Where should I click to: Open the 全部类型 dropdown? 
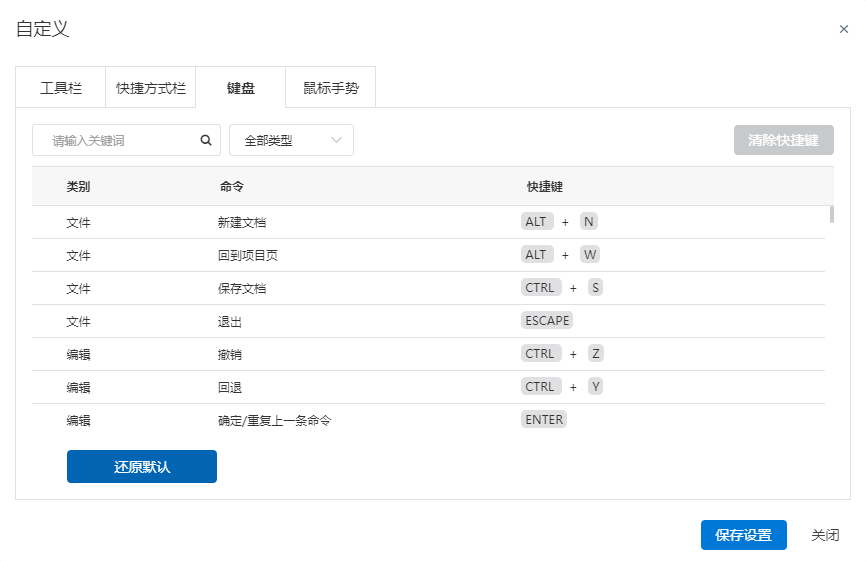291,140
